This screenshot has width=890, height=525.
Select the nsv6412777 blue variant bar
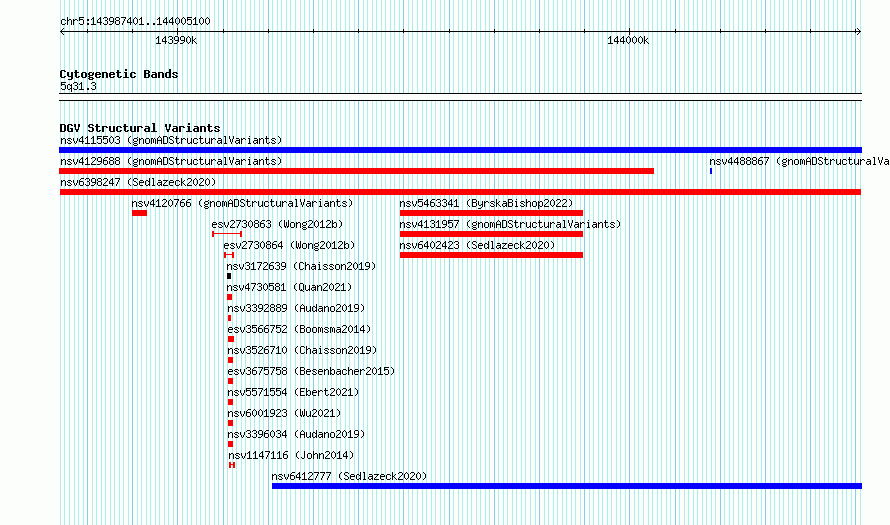pos(567,486)
